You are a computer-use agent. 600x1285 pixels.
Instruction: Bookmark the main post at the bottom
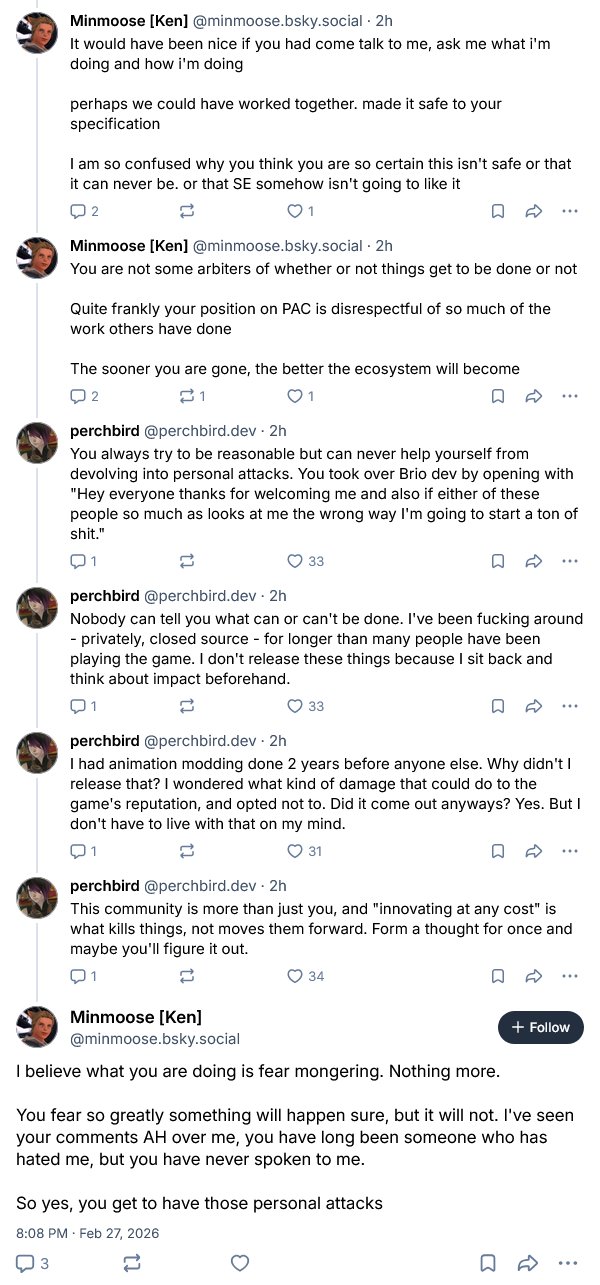tap(487, 1263)
